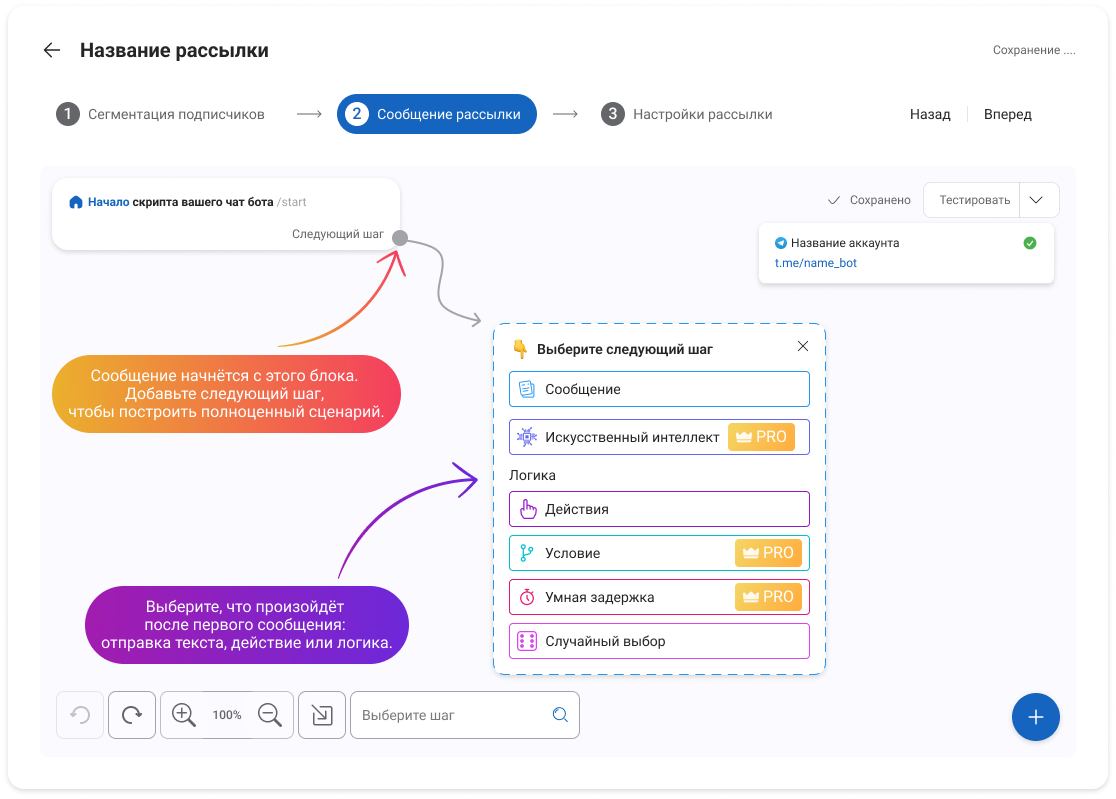Choose the Действия step option

[x=660, y=509]
